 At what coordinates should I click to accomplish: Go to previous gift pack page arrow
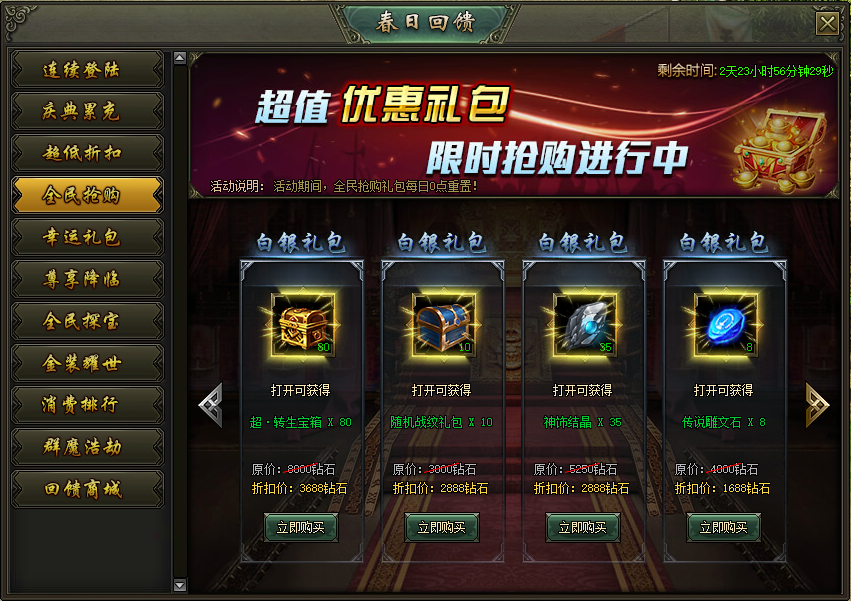pyautogui.click(x=211, y=405)
